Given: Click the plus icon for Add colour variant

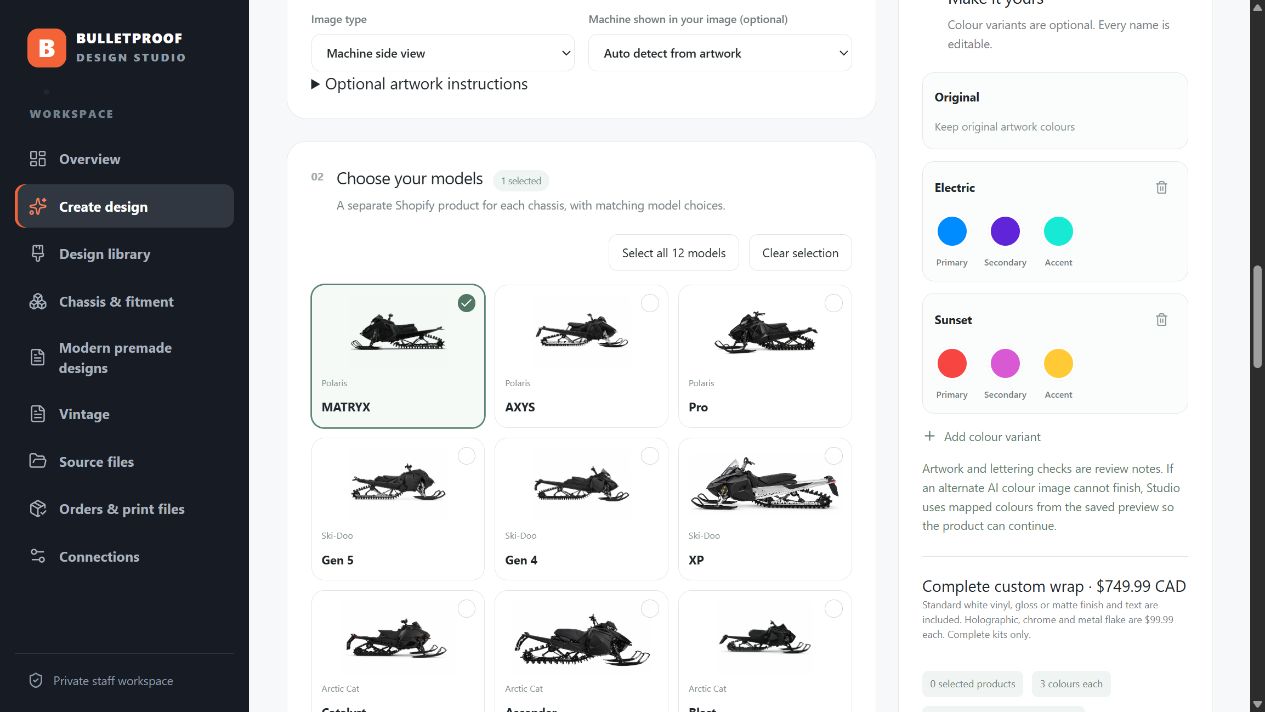Looking at the screenshot, I should [929, 436].
